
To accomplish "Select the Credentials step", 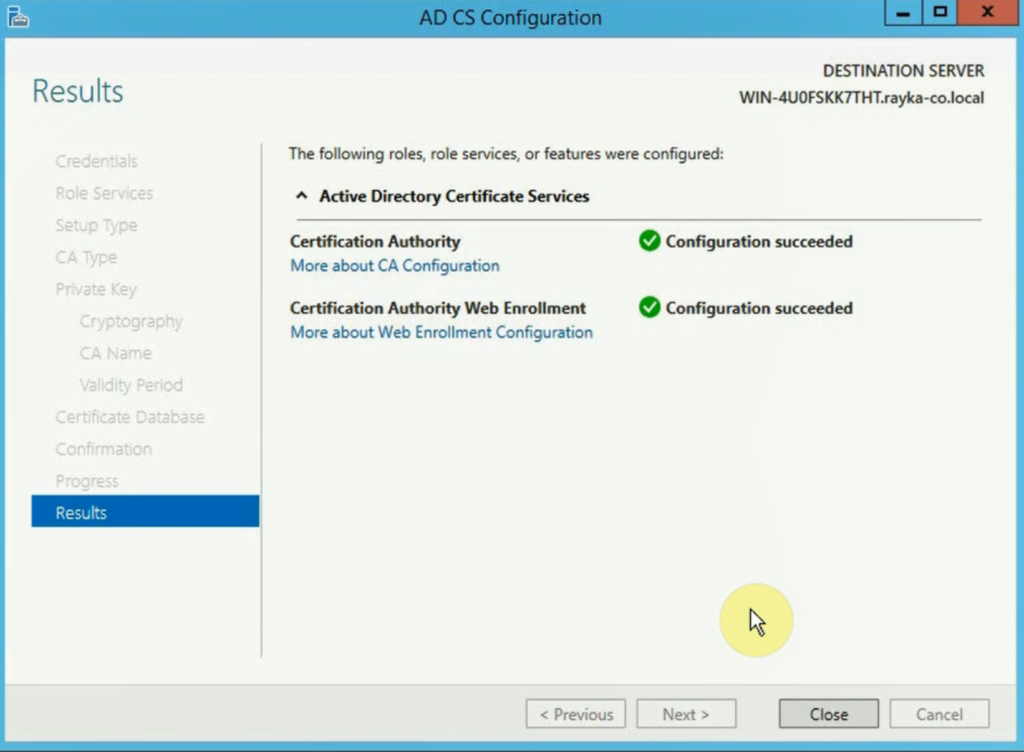I will (96, 161).
